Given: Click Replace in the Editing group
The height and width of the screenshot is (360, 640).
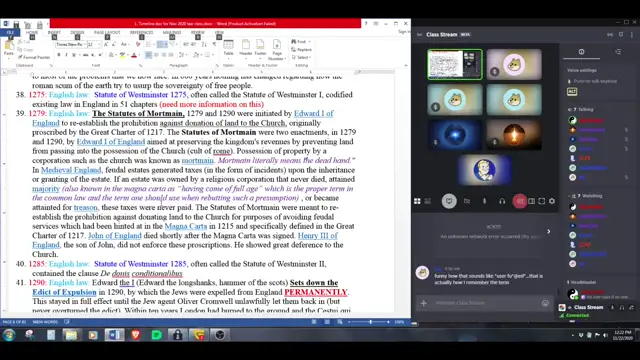Looking at the screenshot, I should click(x=302, y=49).
